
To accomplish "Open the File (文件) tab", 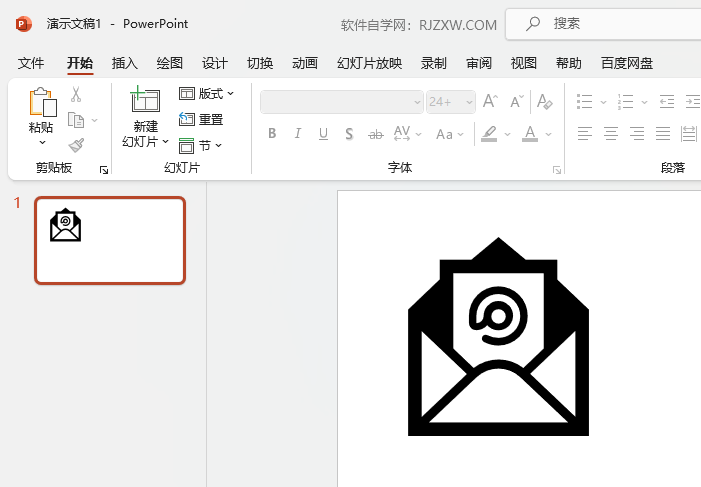I will click(x=31, y=63).
